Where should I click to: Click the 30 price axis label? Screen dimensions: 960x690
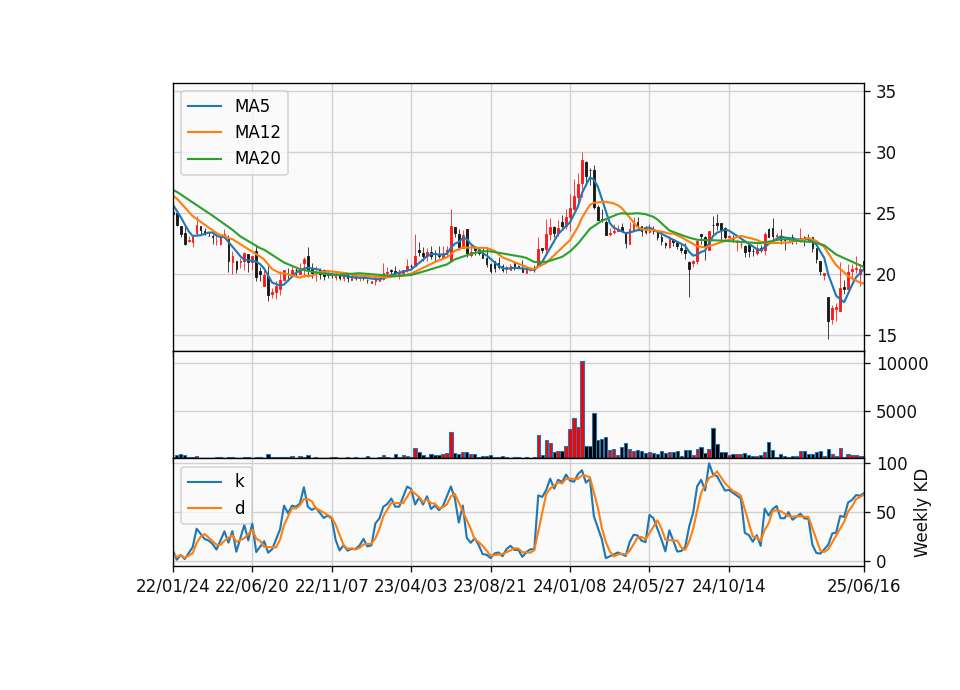[x=885, y=153]
